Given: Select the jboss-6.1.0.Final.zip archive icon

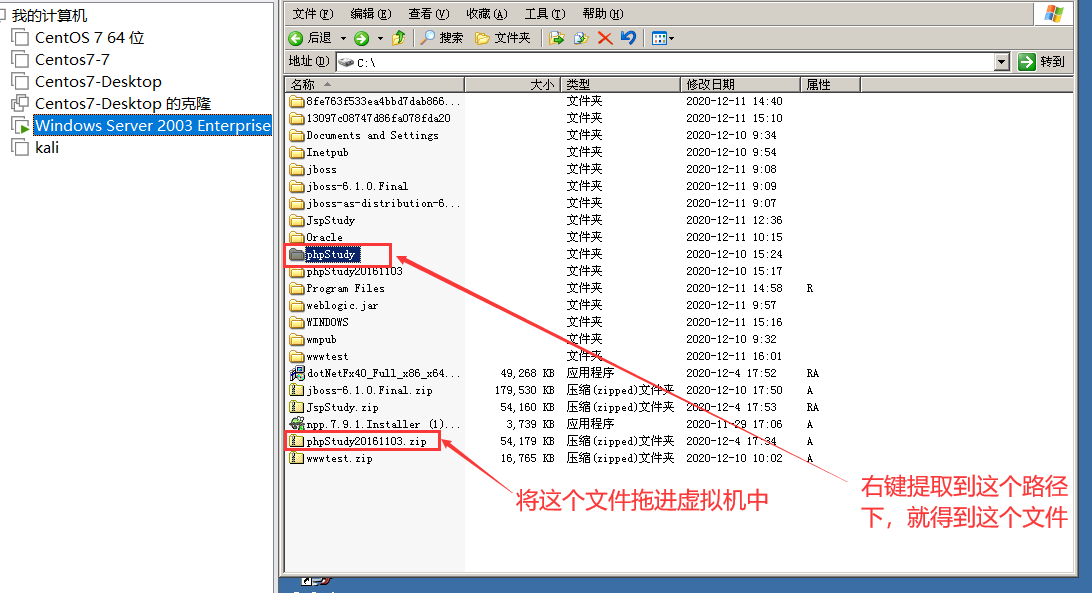Looking at the screenshot, I should (297, 390).
